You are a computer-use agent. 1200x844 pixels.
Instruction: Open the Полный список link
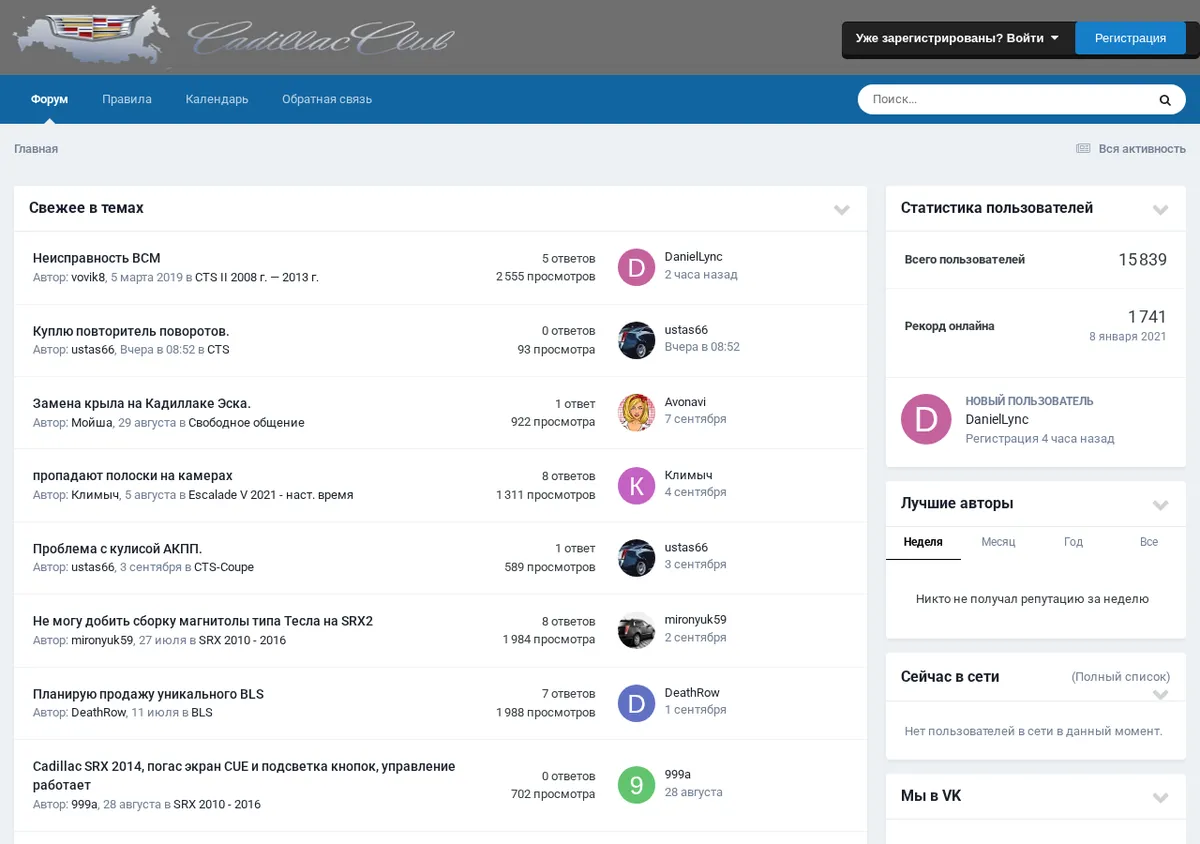pyautogui.click(x=1121, y=677)
